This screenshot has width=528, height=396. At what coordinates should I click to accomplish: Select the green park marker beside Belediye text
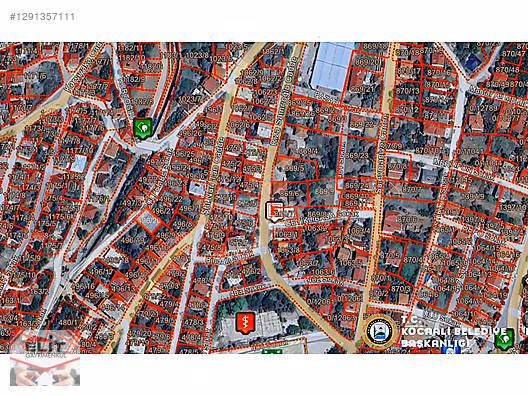coord(504,338)
